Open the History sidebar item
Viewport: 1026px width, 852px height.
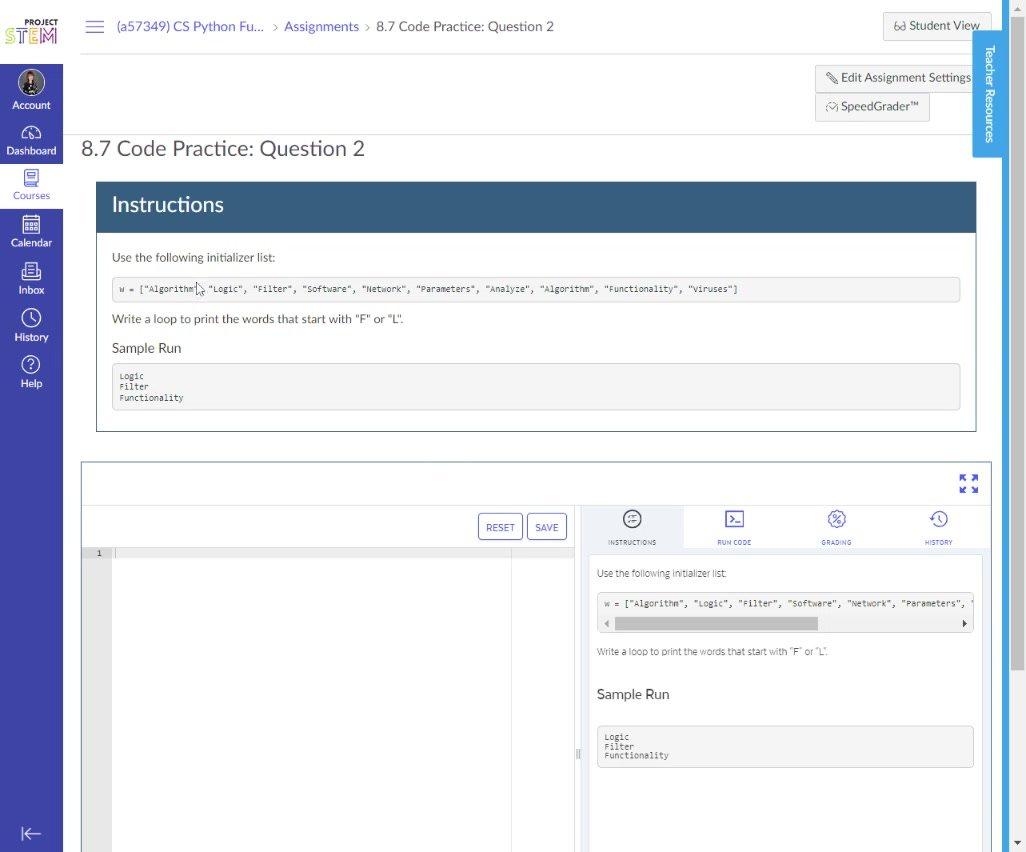click(x=31, y=325)
